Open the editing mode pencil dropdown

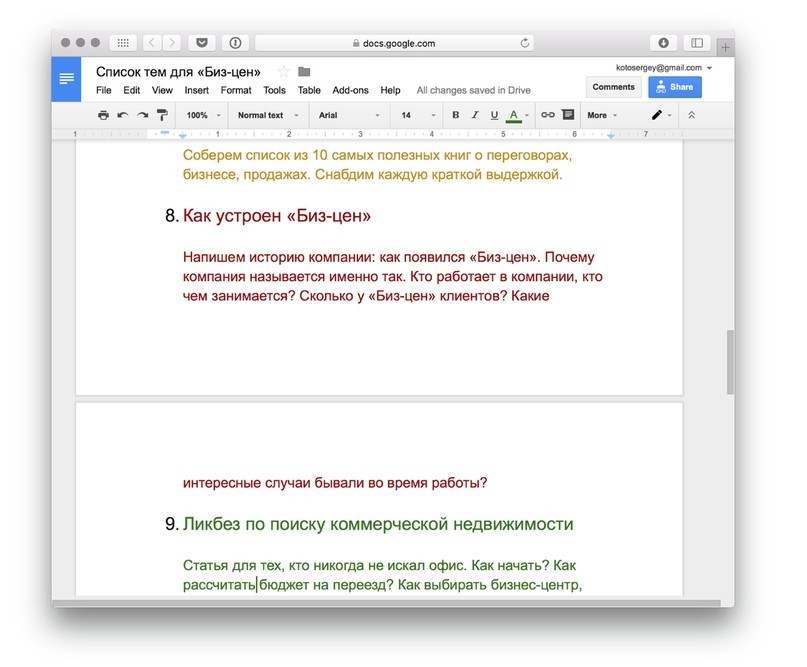[661, 115]
